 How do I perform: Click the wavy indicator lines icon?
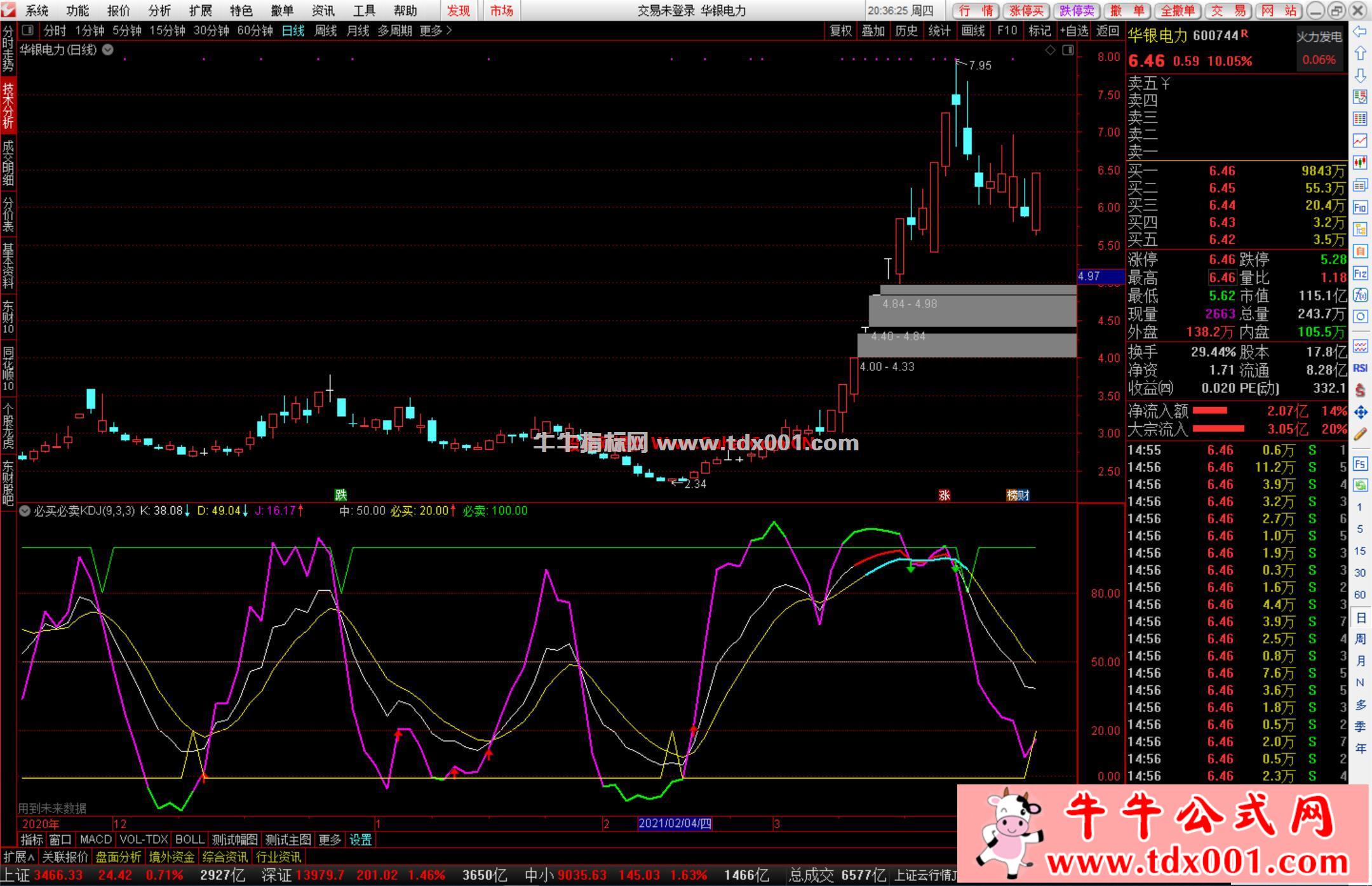pos(1360,346)
